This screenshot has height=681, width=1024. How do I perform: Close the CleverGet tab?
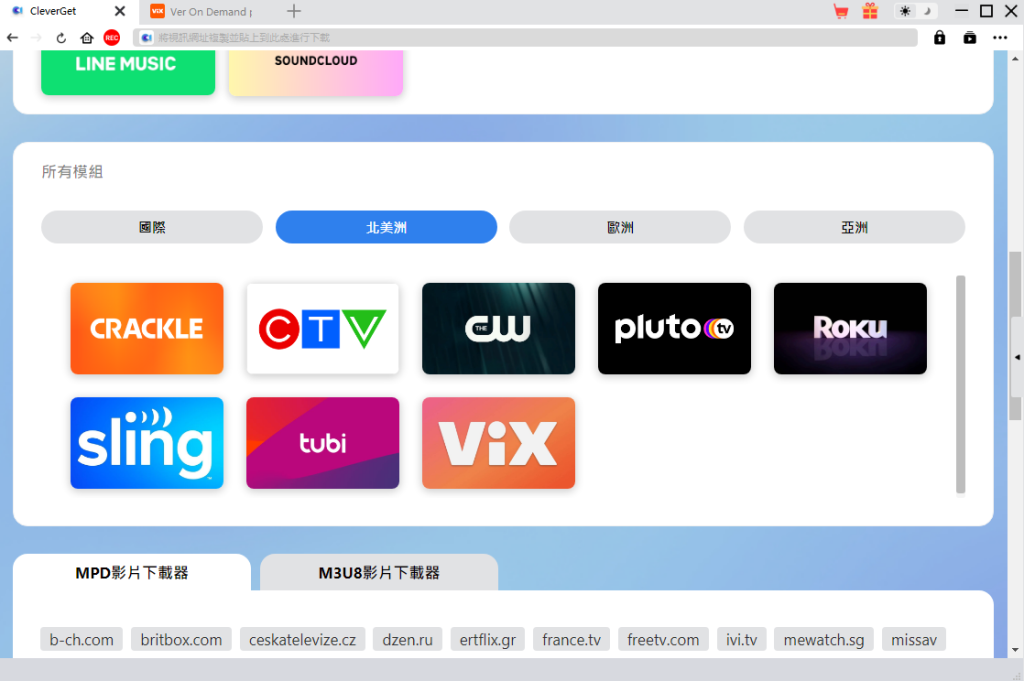coord(120,11)
